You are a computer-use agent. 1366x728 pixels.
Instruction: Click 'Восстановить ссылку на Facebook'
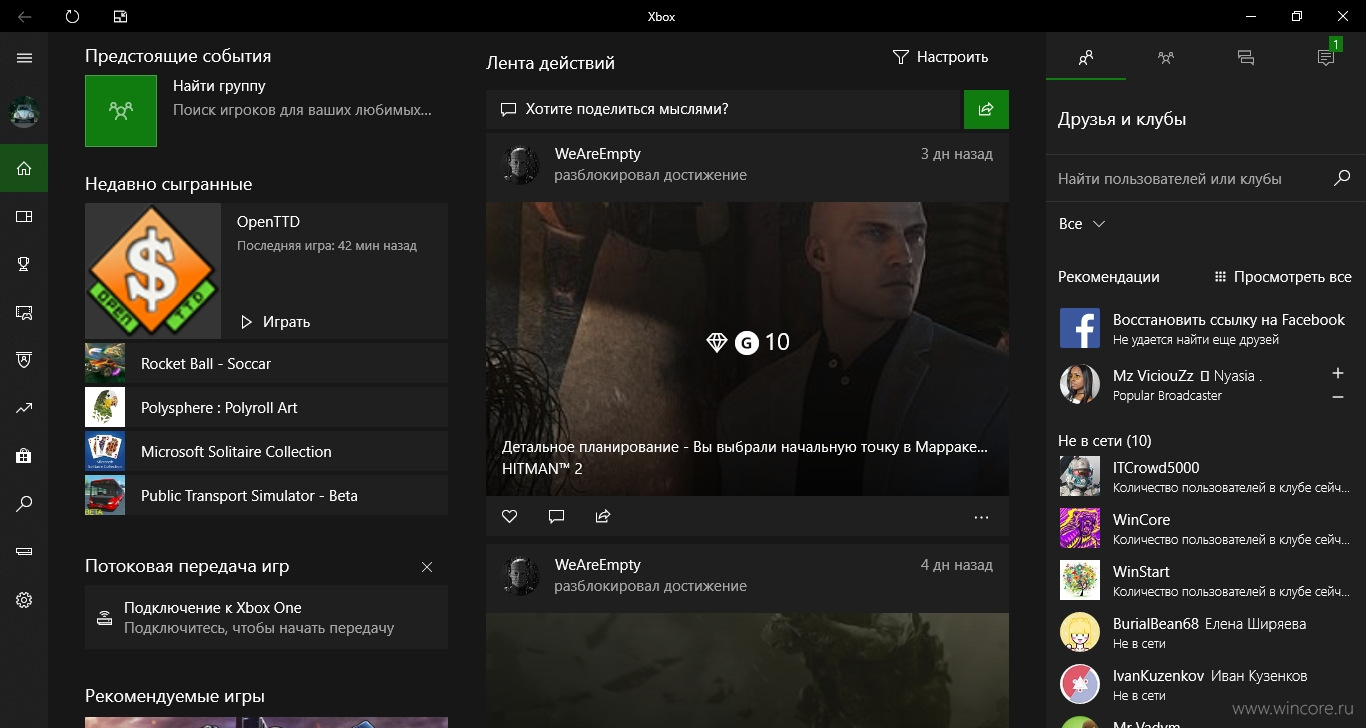click(x=1229, y=320)
